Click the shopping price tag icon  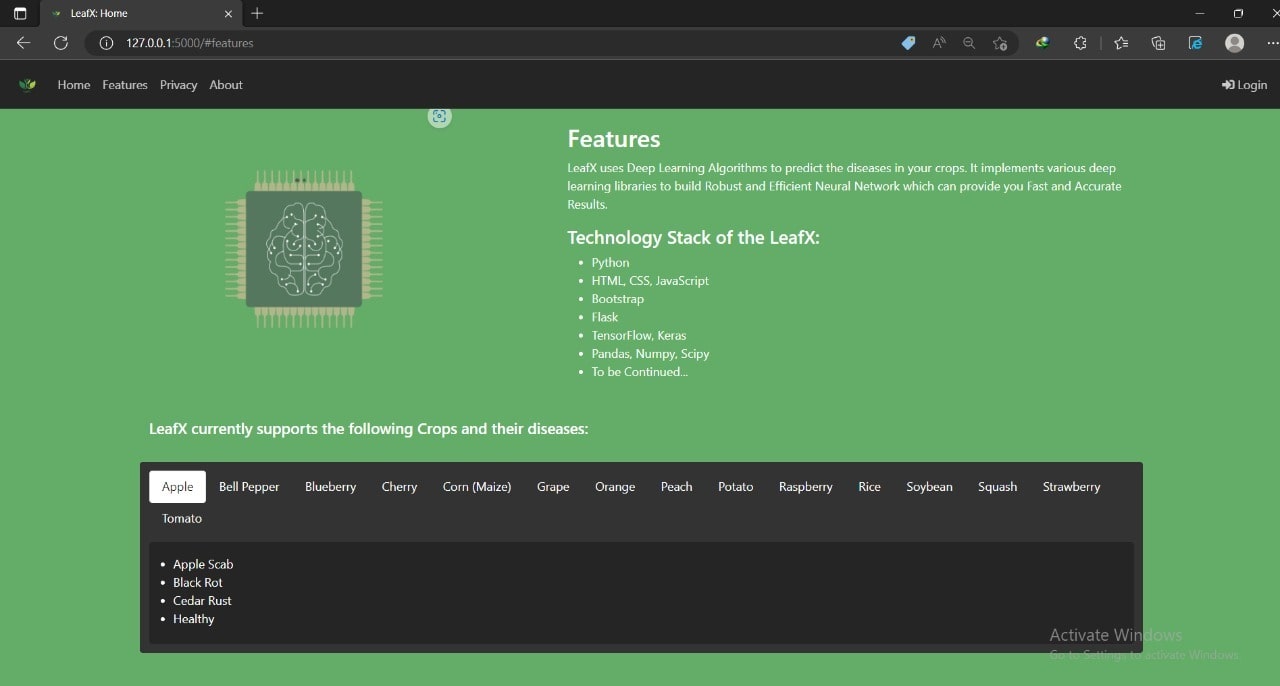point(908,43)
